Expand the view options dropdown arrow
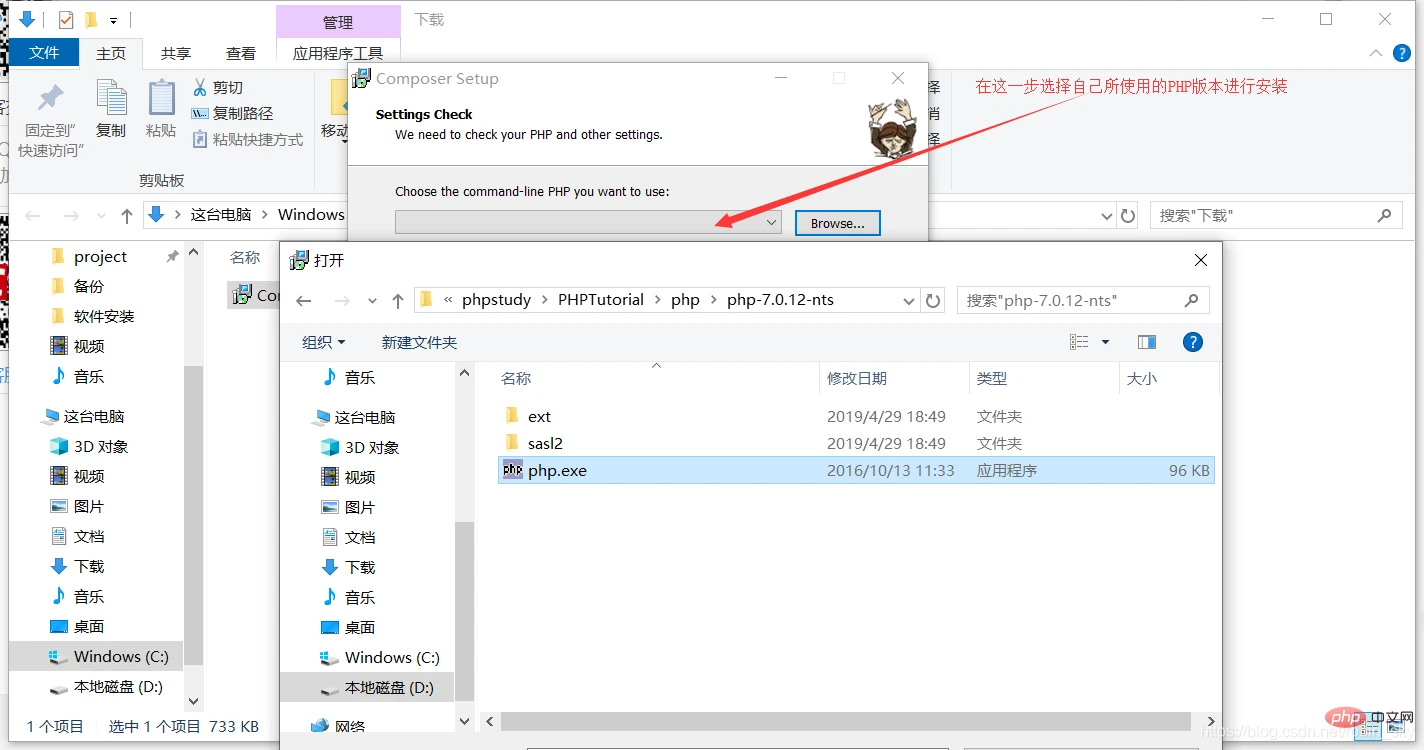The width and height of the screenshot is (1424, 750). (1105, 342)
